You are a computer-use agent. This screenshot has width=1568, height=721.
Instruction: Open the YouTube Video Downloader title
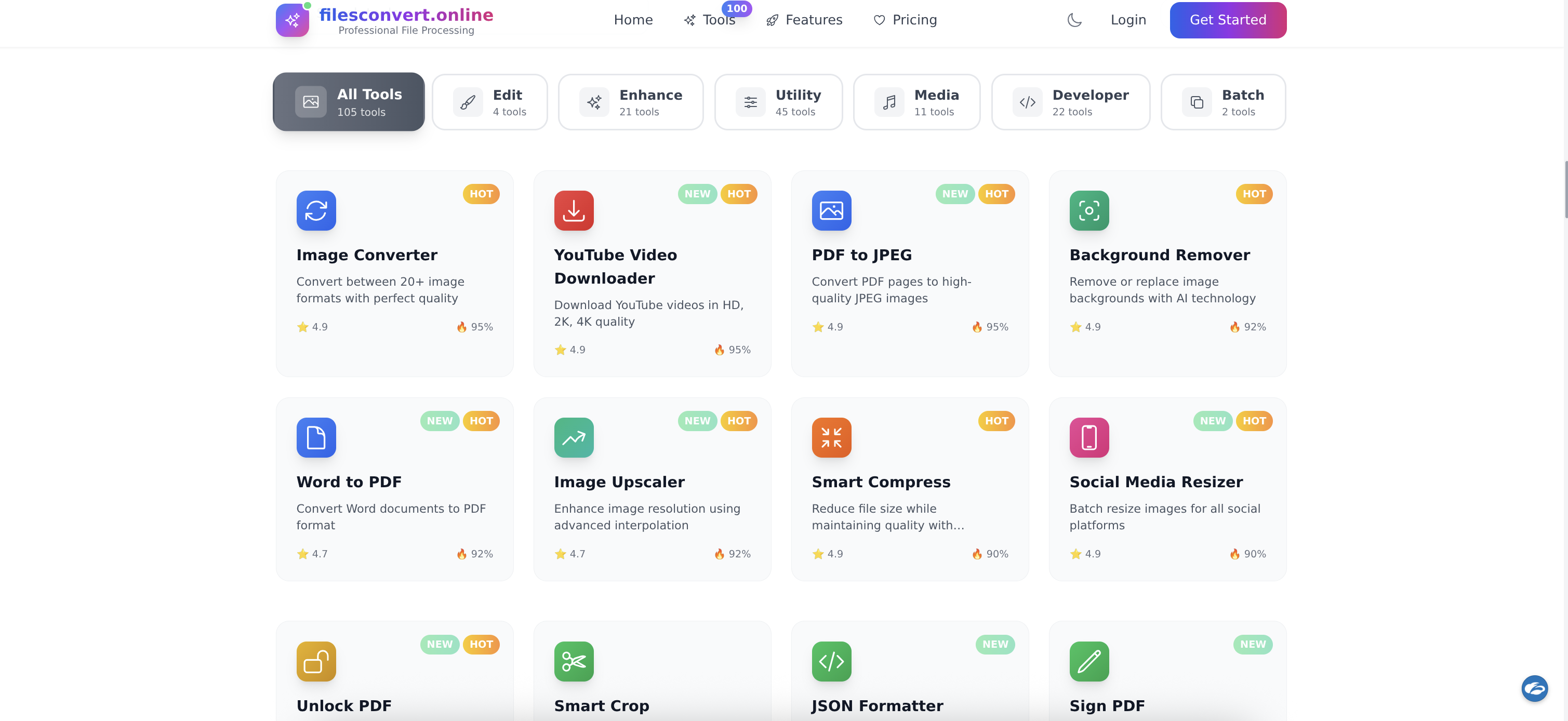[615, 266]
